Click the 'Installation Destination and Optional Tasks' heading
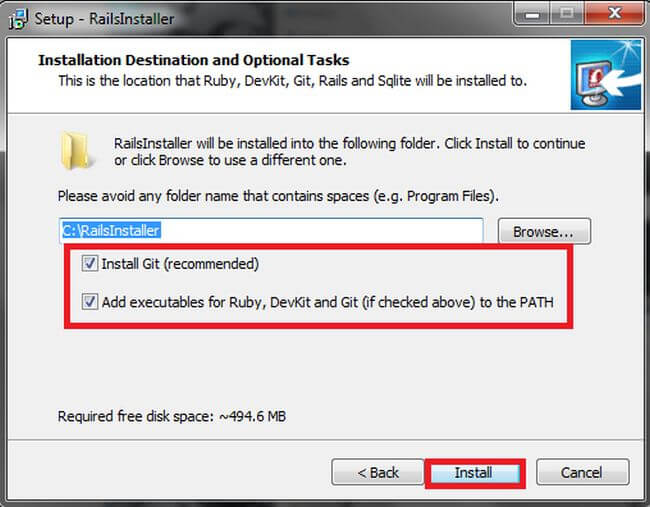Viewport: 650px width, 507px height. click(193, 60)
